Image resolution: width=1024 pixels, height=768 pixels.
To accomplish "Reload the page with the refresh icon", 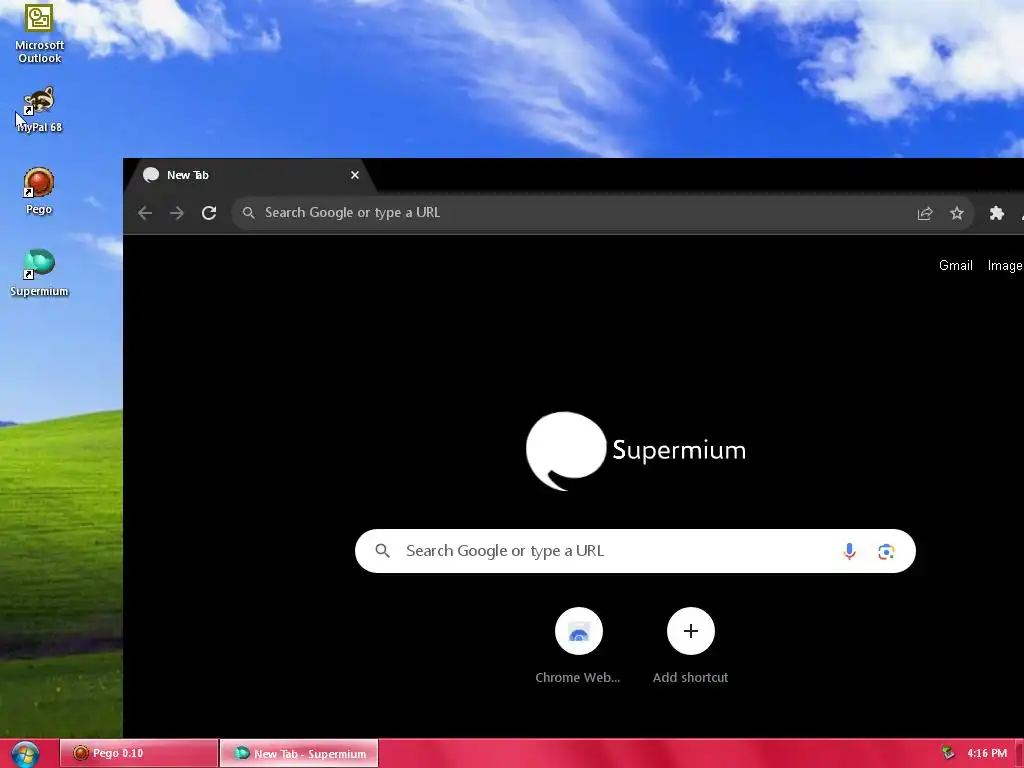I will tap(209, 213).
